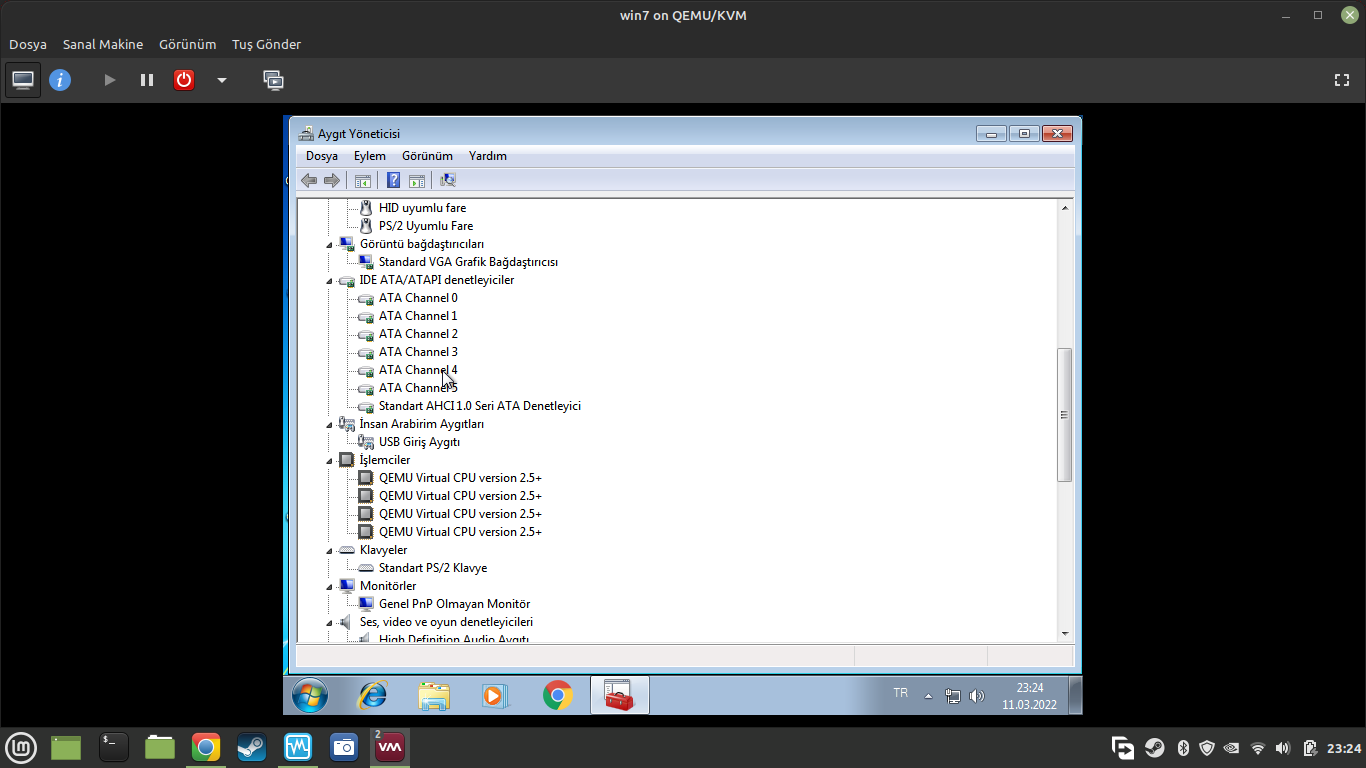Open the Yardım menu

click(x=488, y=156)
